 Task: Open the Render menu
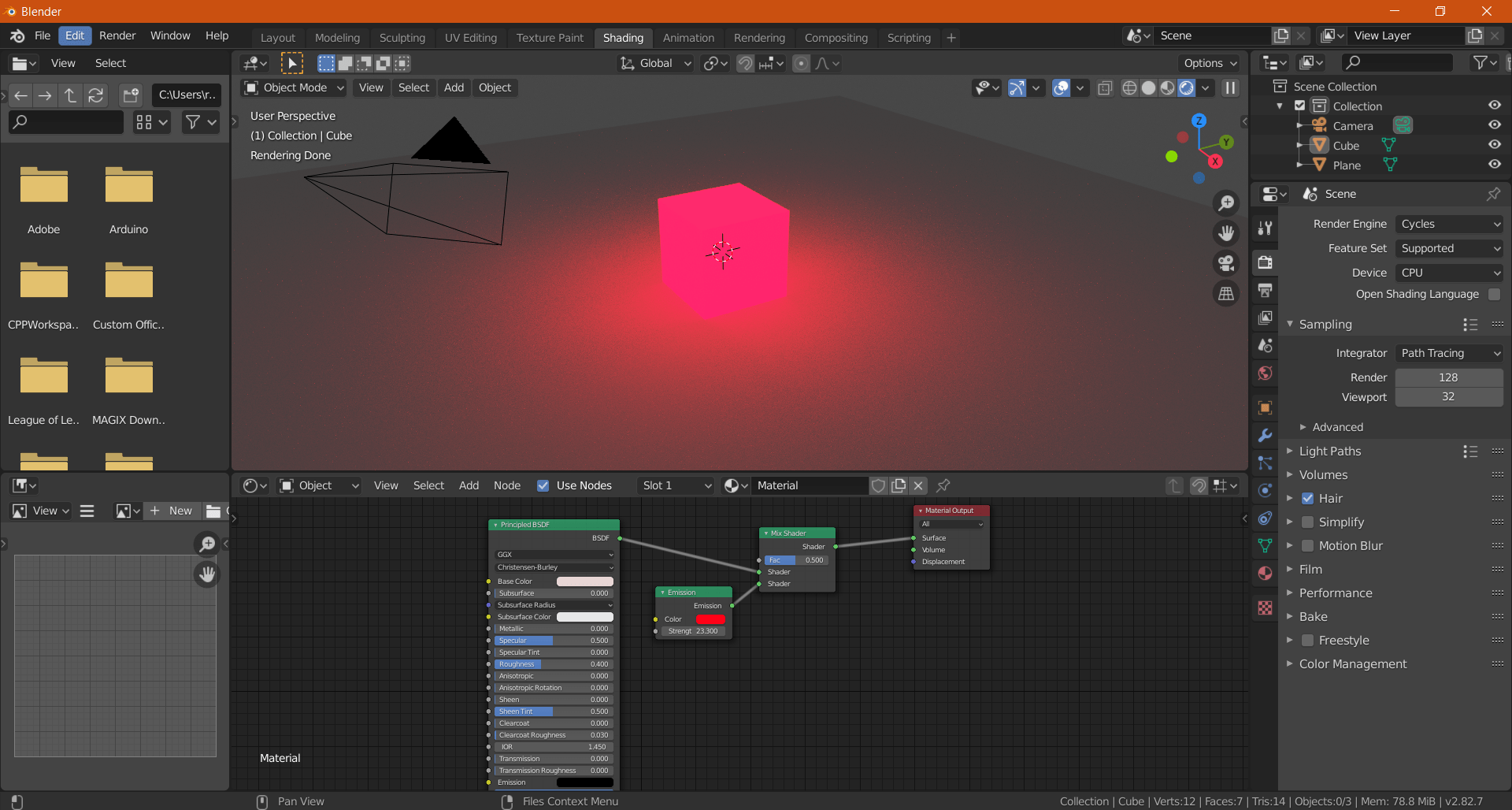tap(117, 35)
